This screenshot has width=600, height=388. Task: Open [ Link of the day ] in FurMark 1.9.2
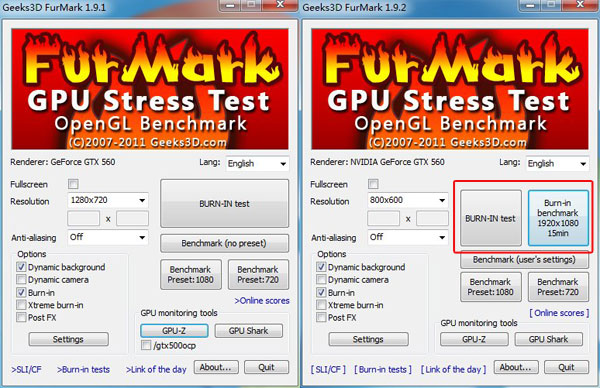click(x=454, y=370)
